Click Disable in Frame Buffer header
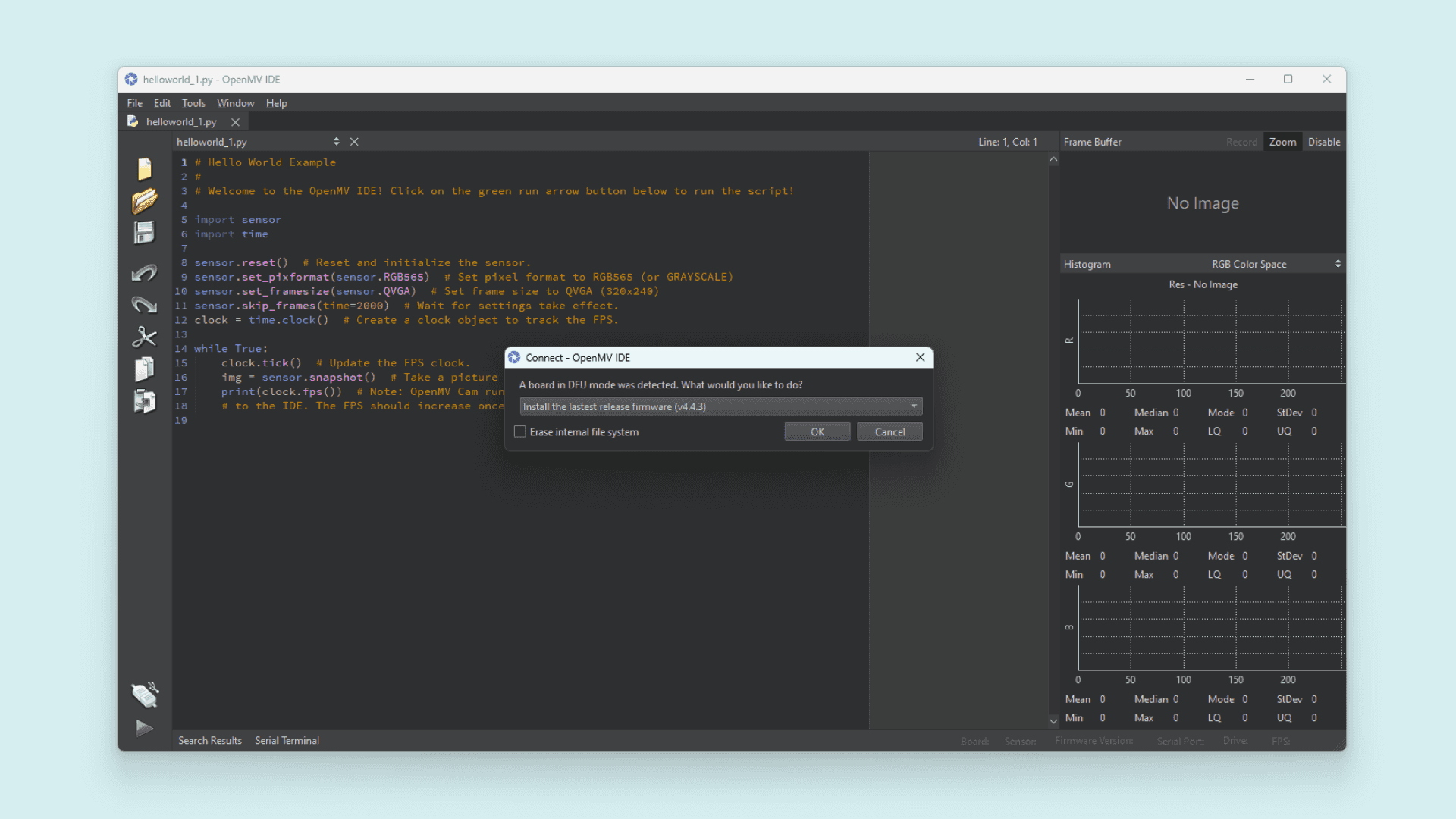 click(1323, 142)
